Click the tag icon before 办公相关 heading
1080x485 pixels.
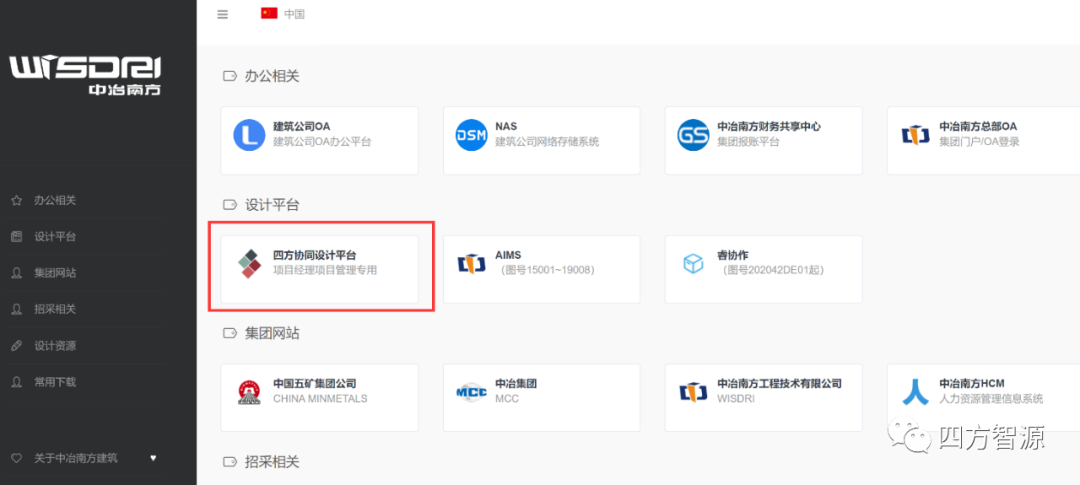coord(229,76)
